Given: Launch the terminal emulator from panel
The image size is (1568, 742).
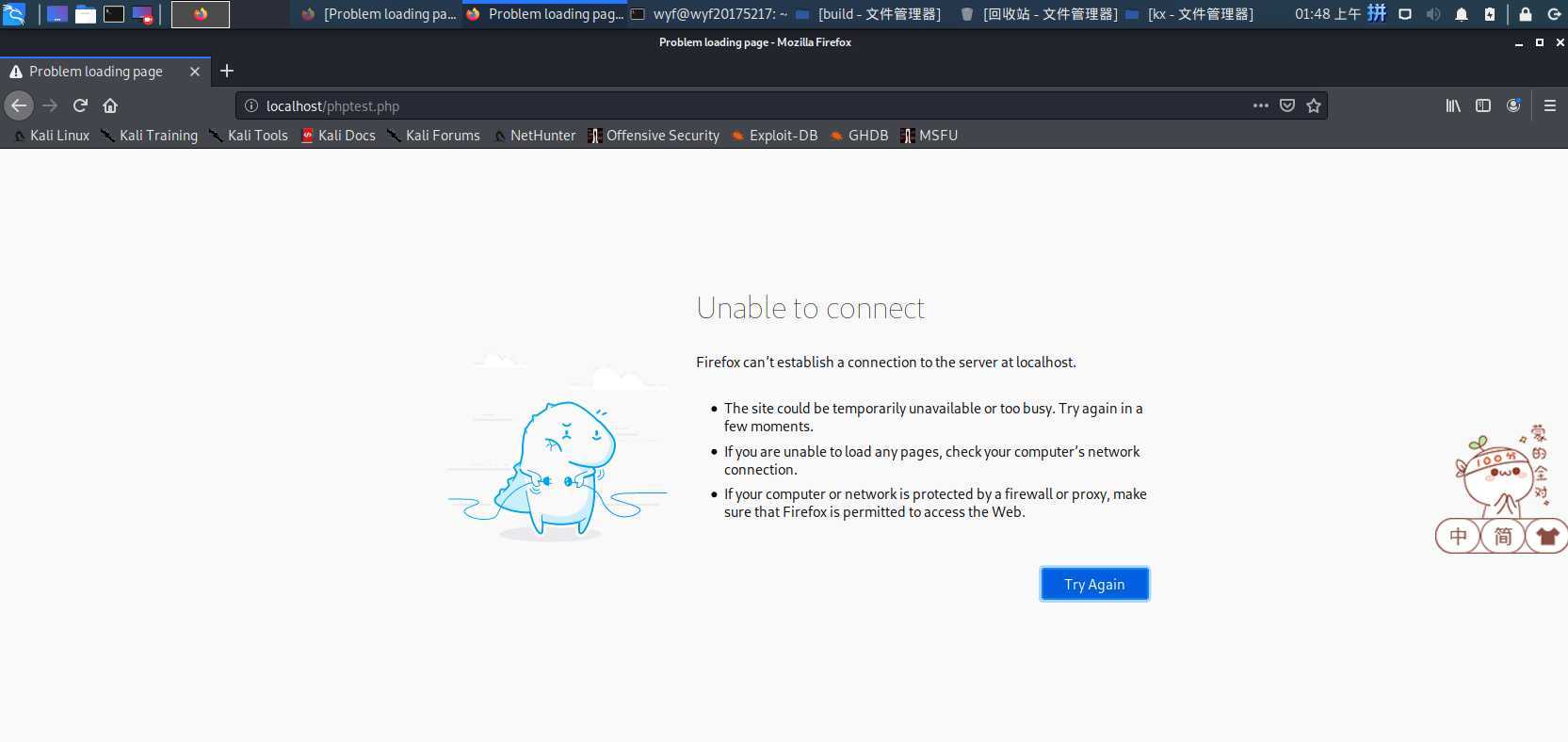Looking at the screenshot, I should [114, 14].
